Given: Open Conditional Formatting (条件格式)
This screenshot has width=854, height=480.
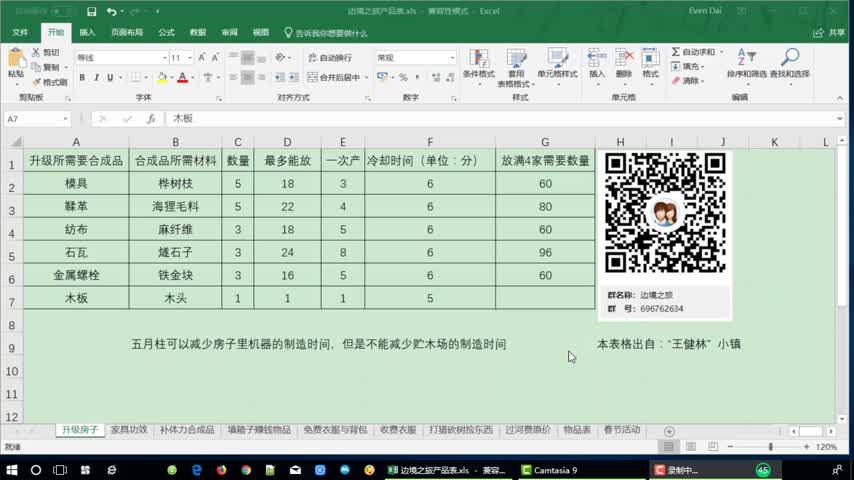Looking at the screenshot, I should point(479,68).
